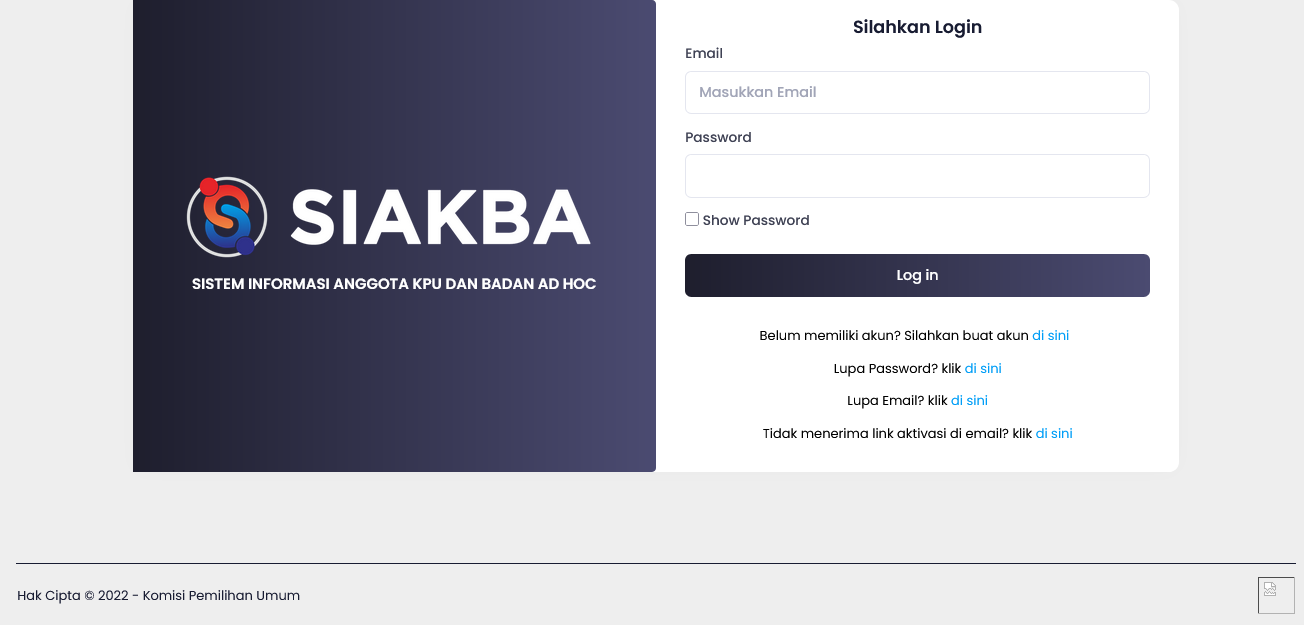Select the Password label above the input
Screen dimensions: 1304x625
(718, 137)
